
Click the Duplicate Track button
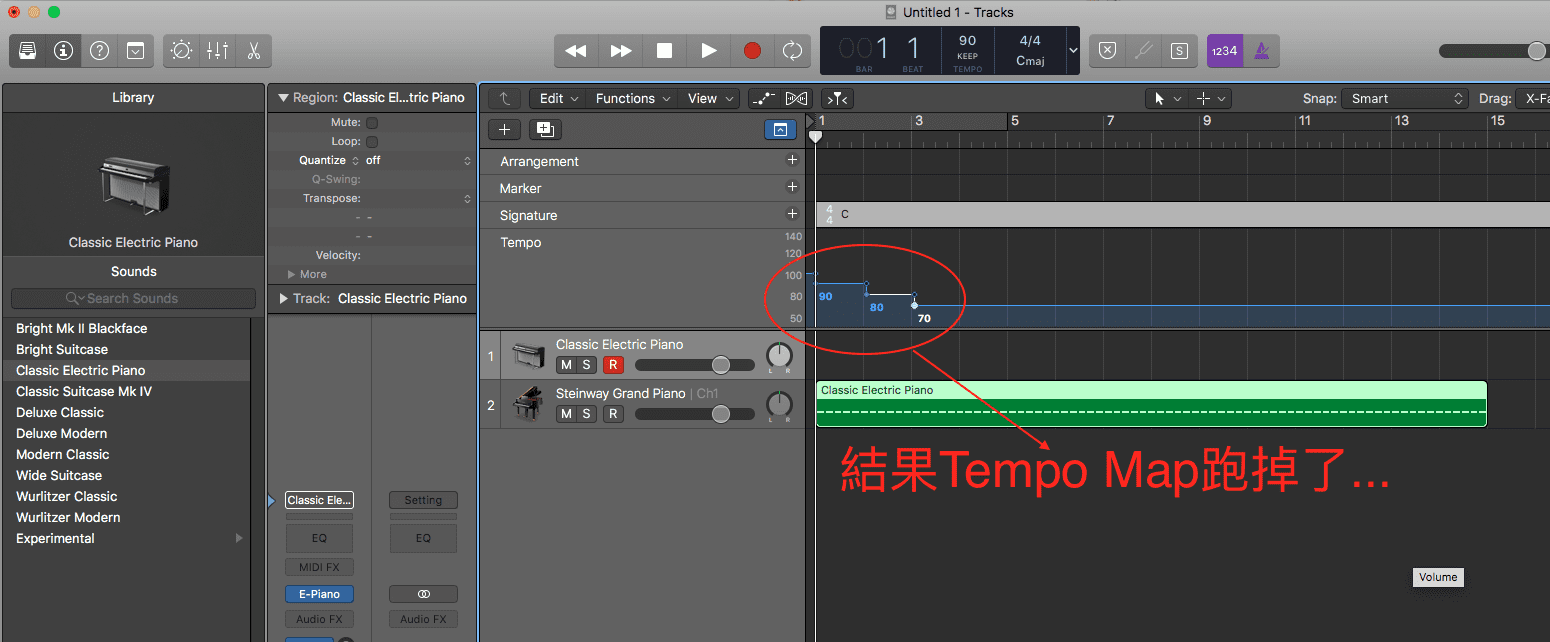coord(545,129)
